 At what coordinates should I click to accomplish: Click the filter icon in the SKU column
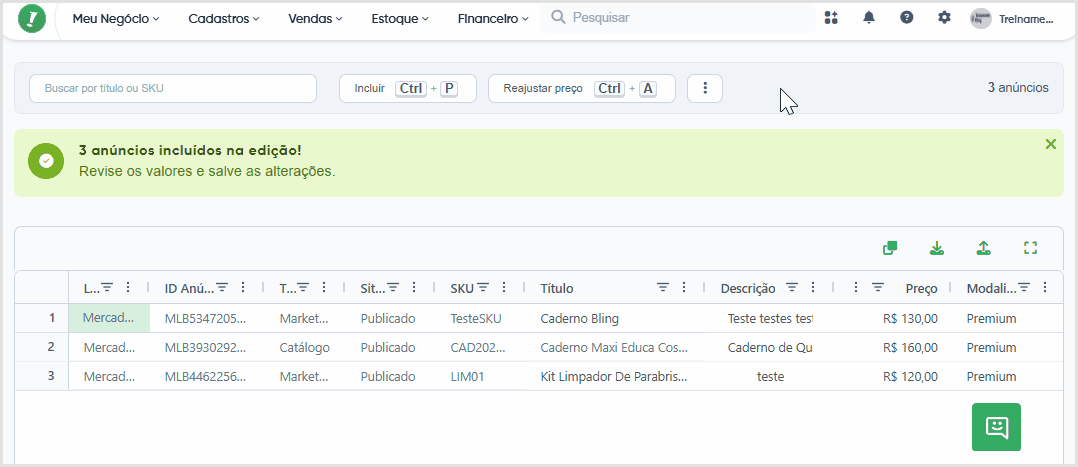483,287
